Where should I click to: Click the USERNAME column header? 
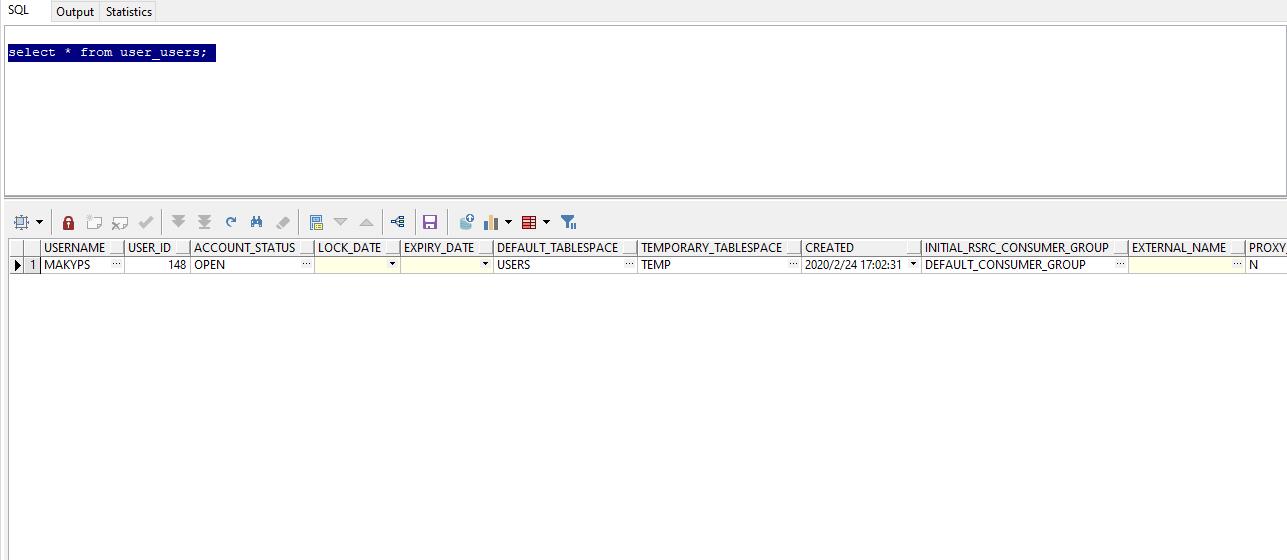click(x=74, y=248)
